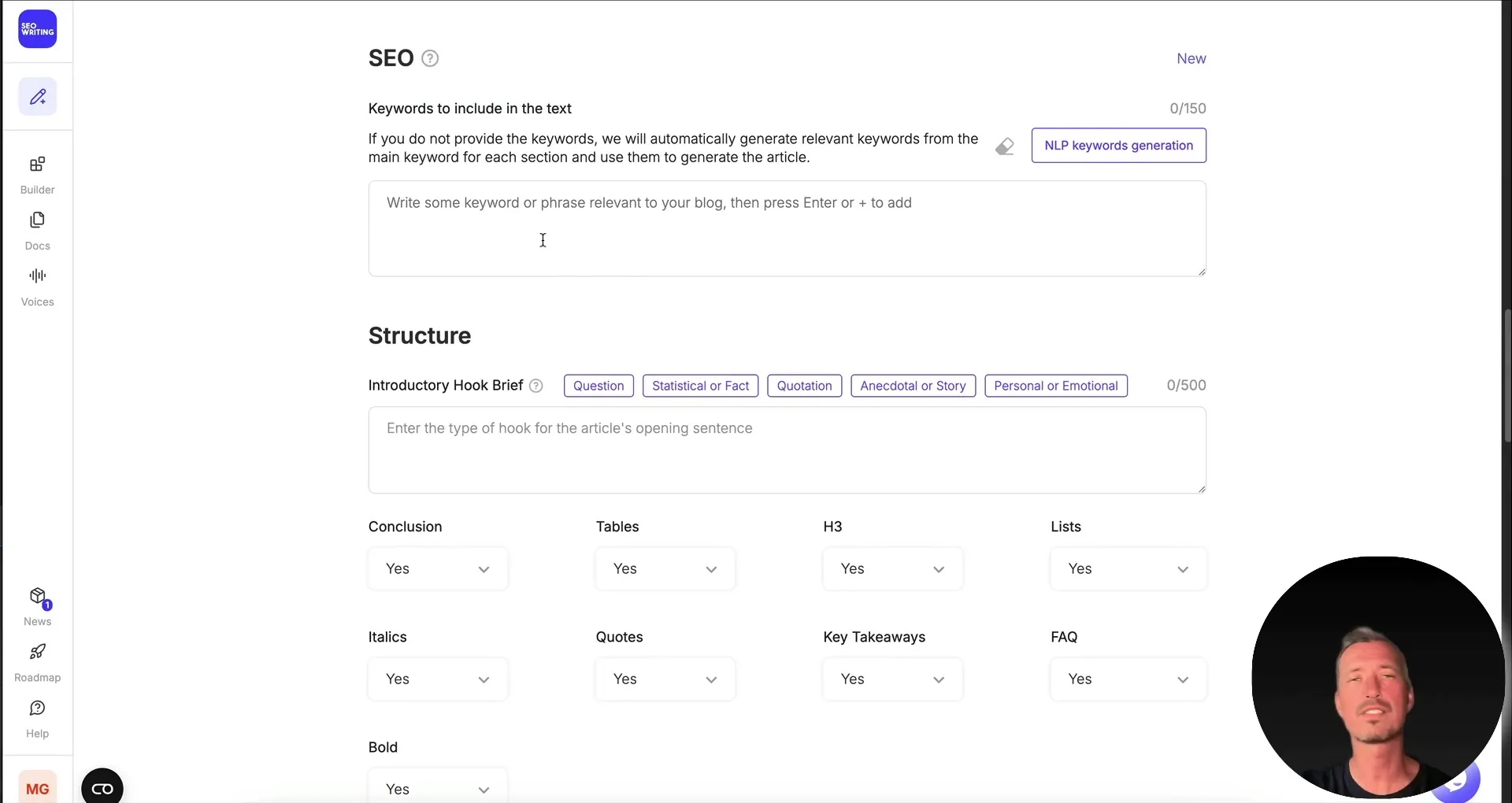This screenshot has width=1512, height=803.
Task: View the product Roadmap
Action: 37,661
